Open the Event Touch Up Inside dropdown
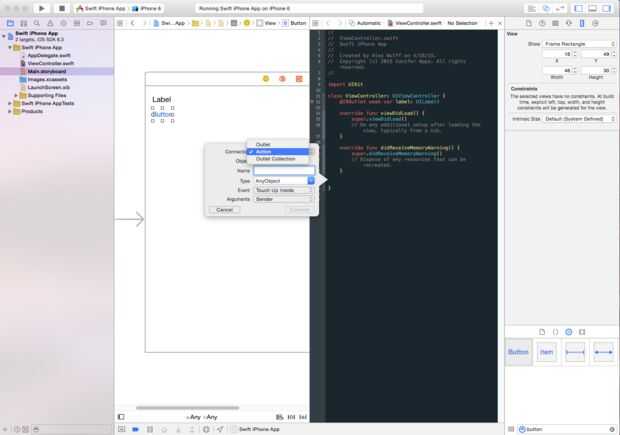This screenshot has height=435, width=620. (x=284, y=190)
